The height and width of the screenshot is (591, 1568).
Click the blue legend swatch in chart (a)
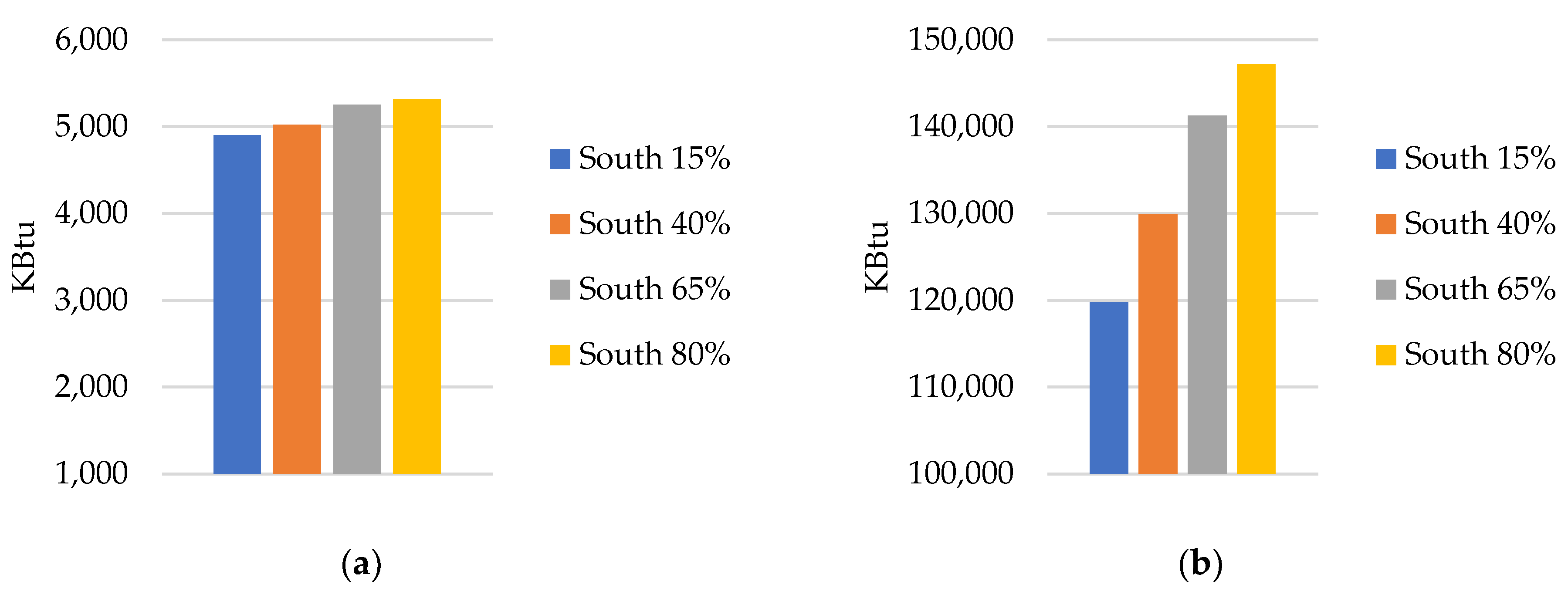click(559, 159)
